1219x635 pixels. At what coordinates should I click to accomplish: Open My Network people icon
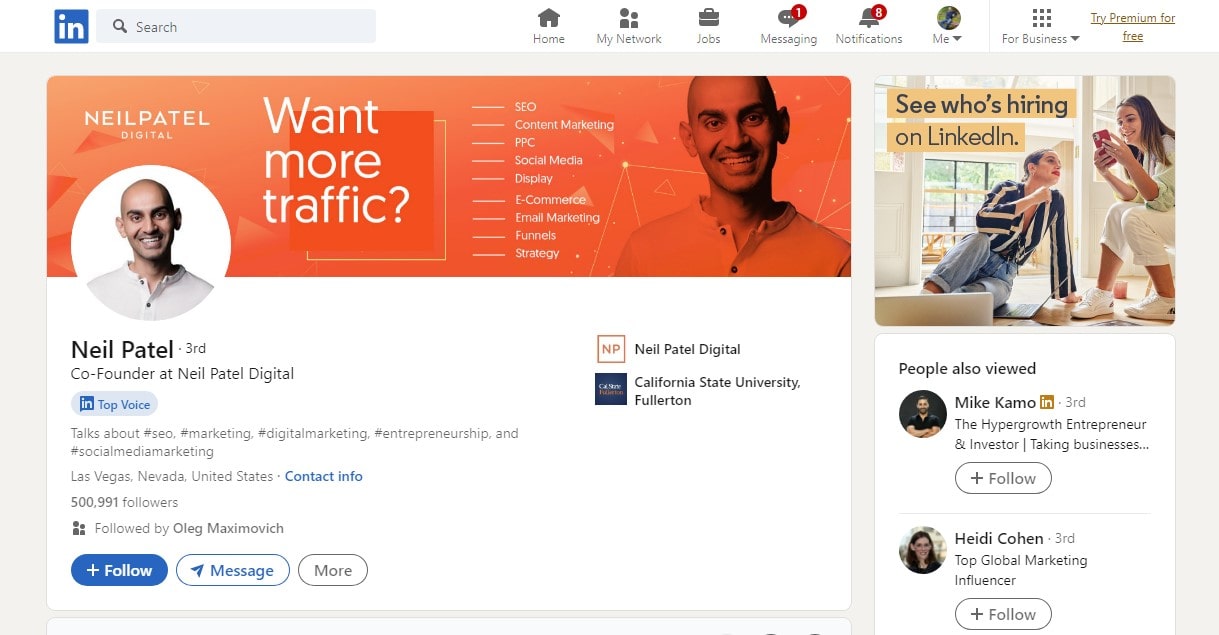click(629, 18)
